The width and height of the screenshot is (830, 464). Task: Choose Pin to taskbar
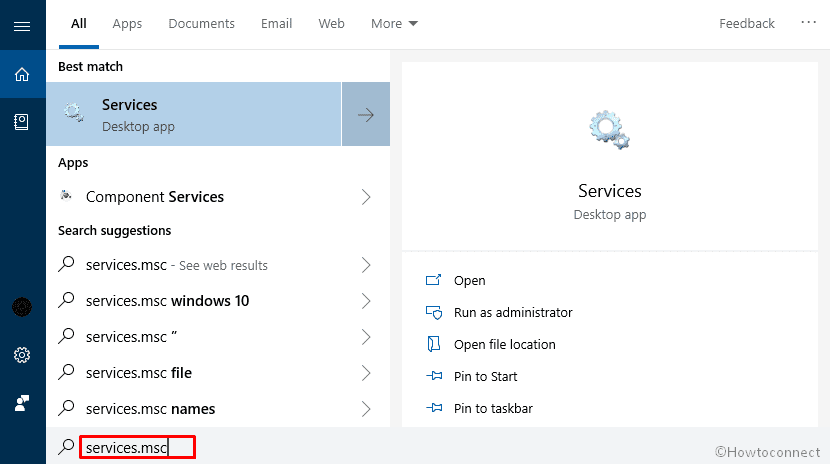pyautogui.click(x=493, y=408)
